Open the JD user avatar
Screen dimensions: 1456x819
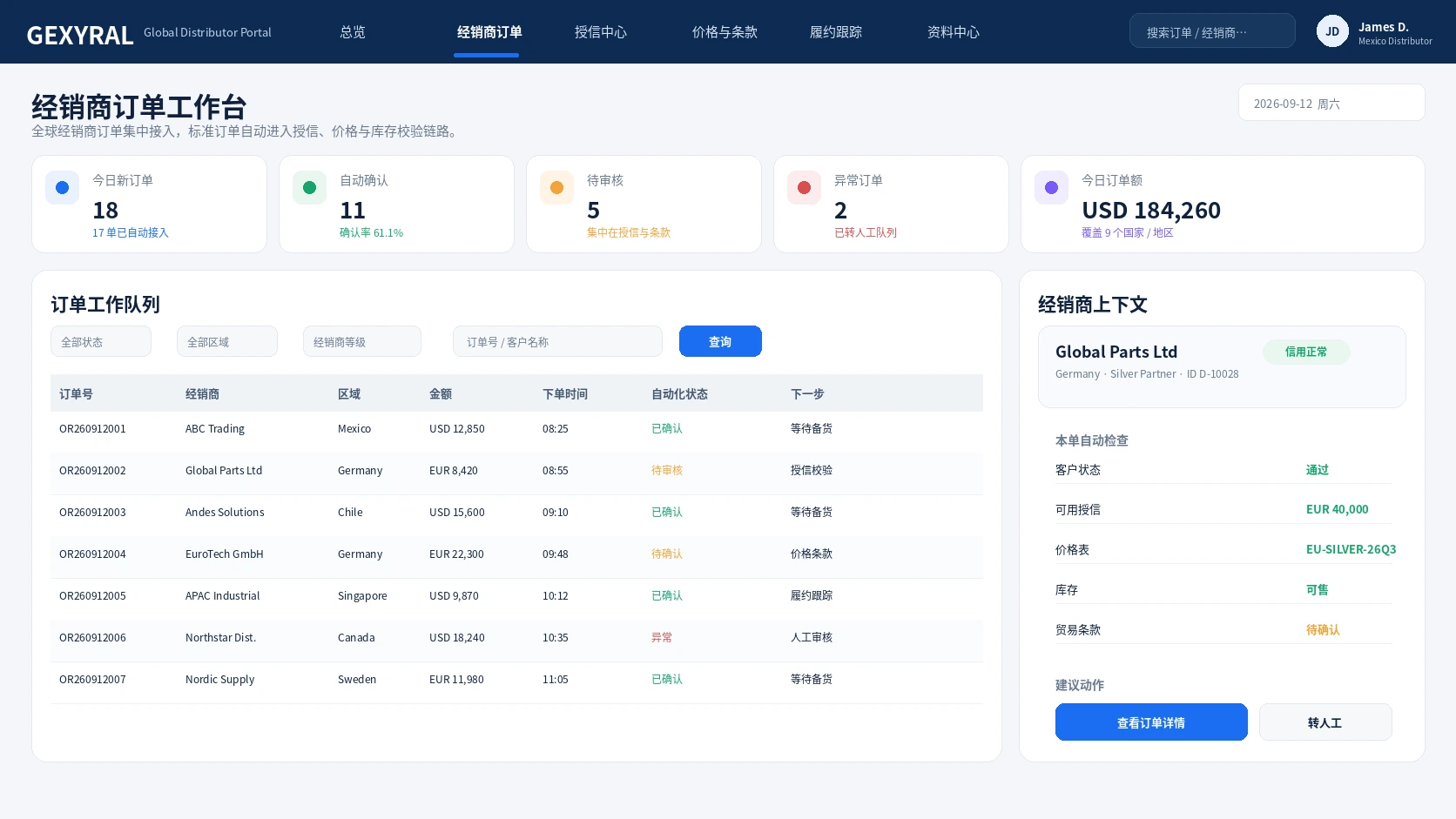[x=1332, y=31]
